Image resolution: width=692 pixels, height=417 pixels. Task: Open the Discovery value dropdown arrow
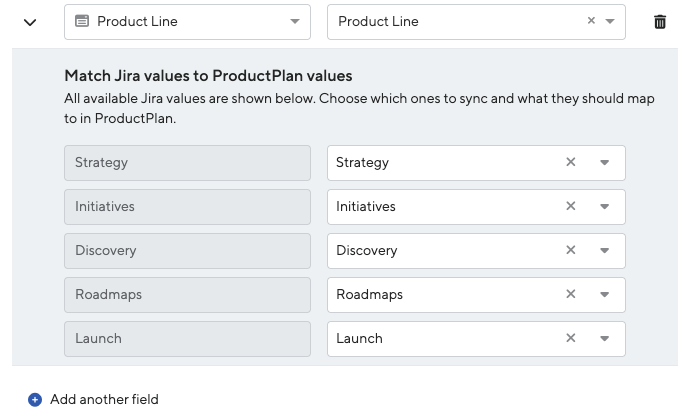click(605, 250)
